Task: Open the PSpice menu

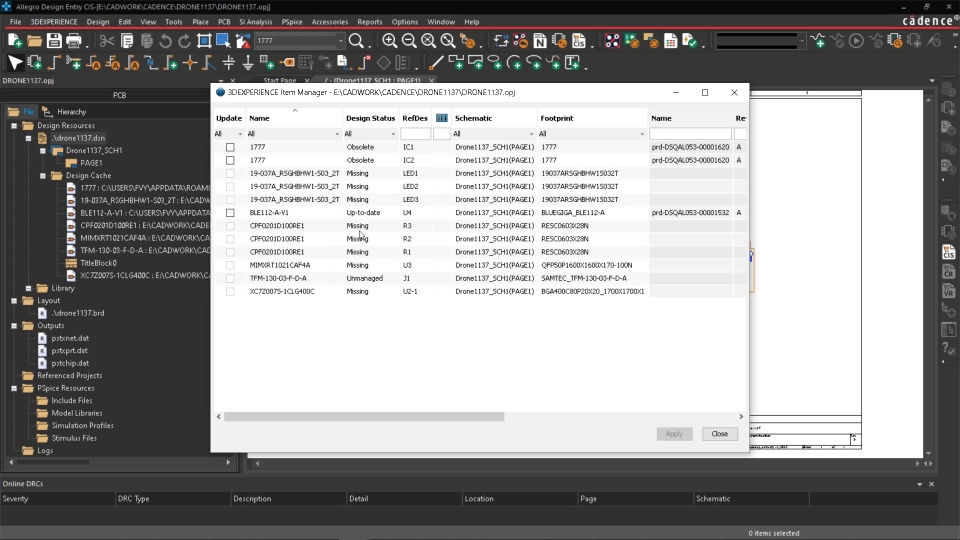Action: coord(292,22)
